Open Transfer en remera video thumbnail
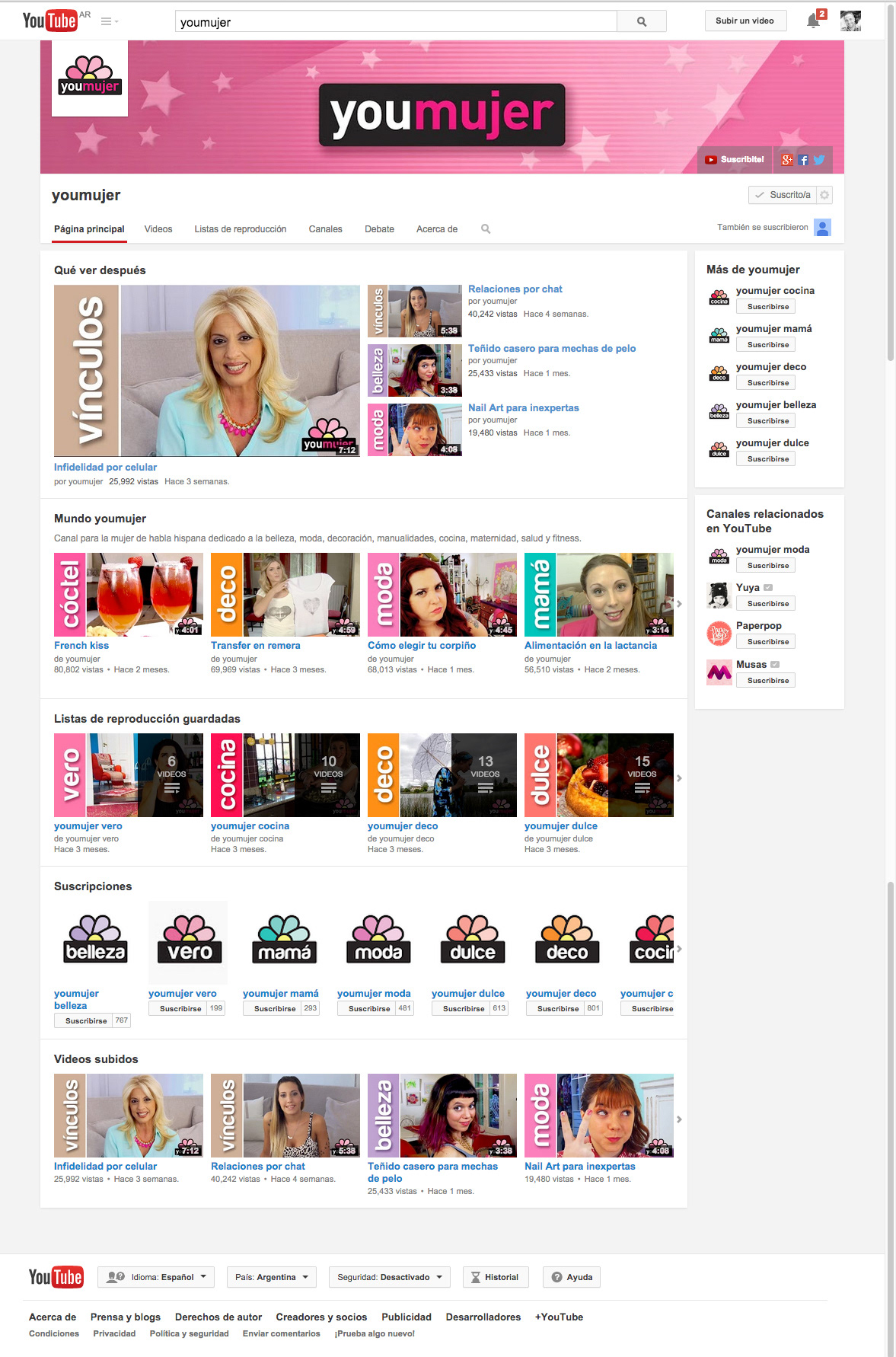 [x=285, y=595]
